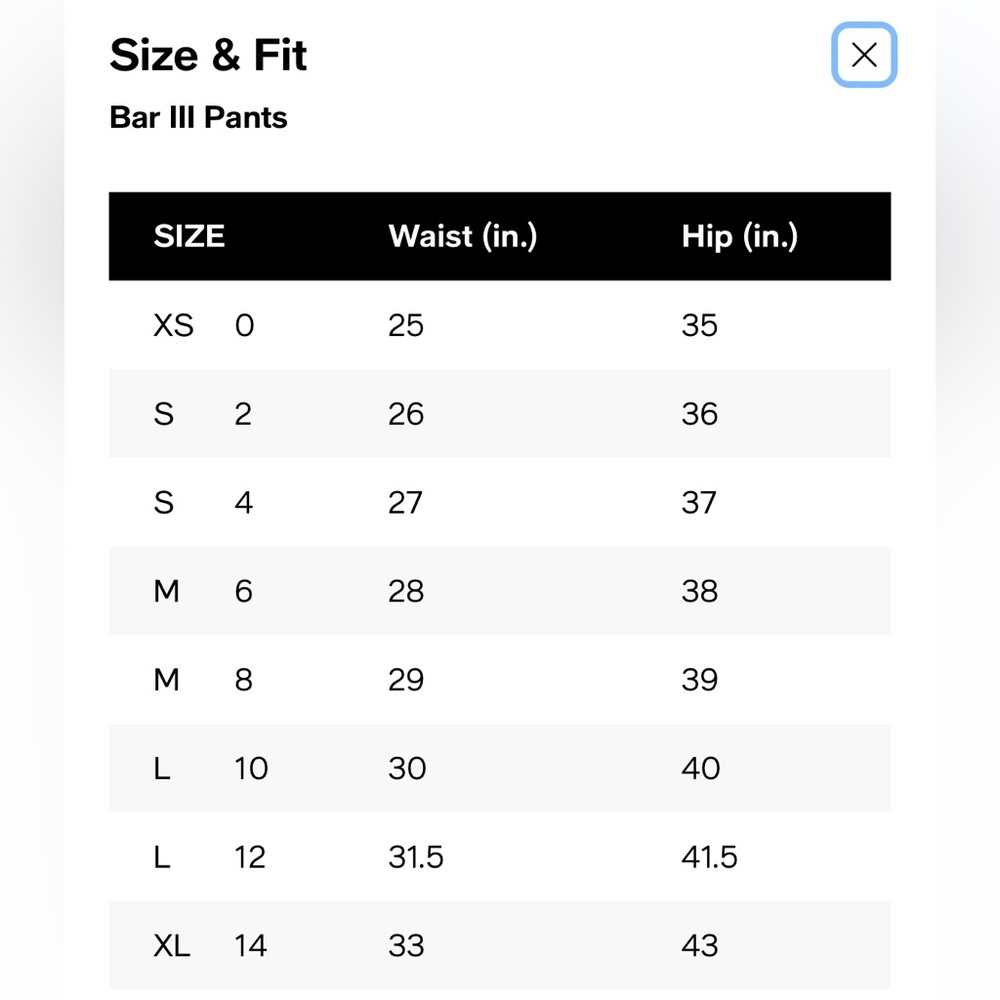Select the XS size 0 row
1000x1000 pixels.
[x=500, y=325]
